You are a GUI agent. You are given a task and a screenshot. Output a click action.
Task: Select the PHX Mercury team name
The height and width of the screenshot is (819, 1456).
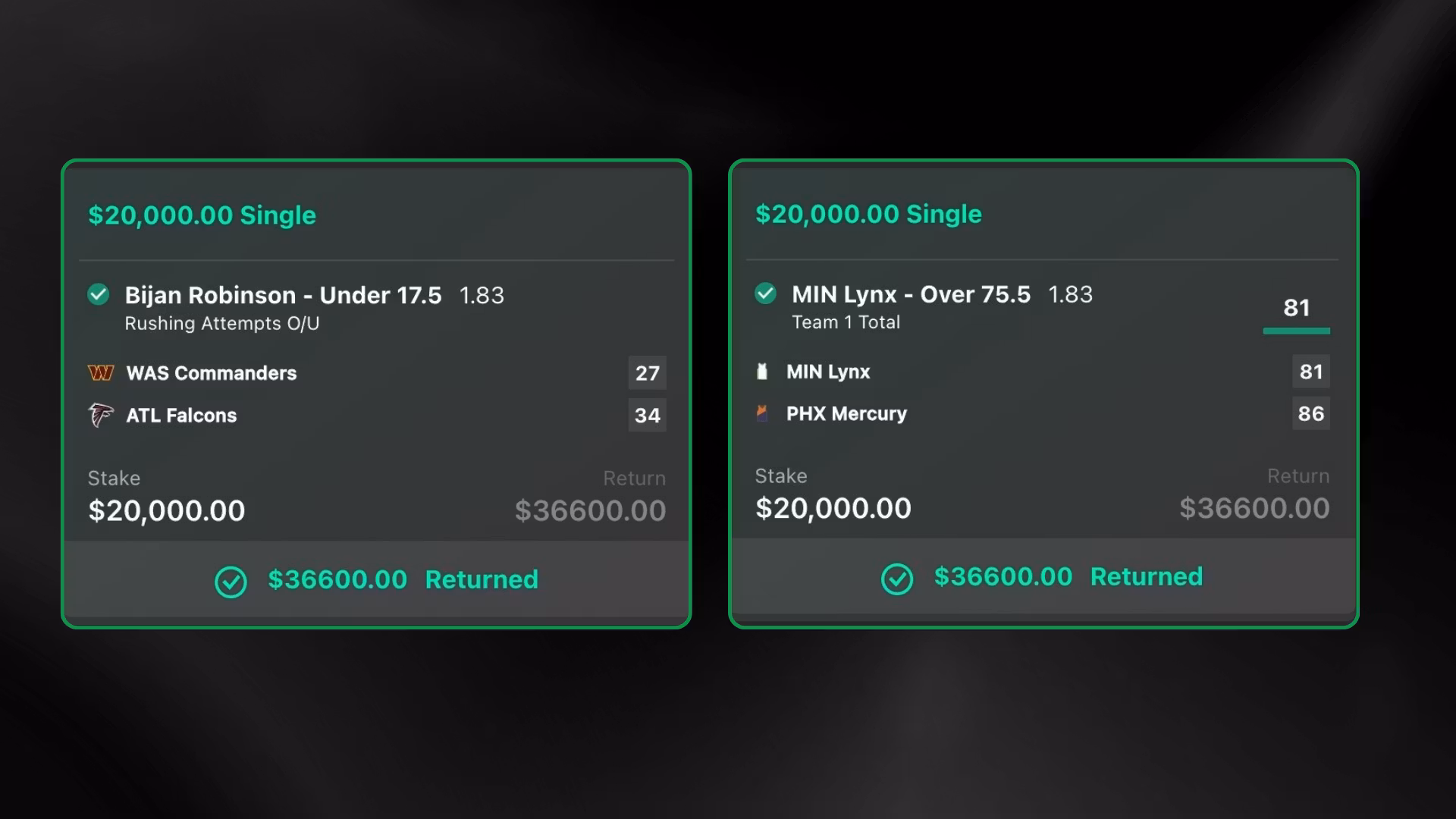tap(846, 414)
